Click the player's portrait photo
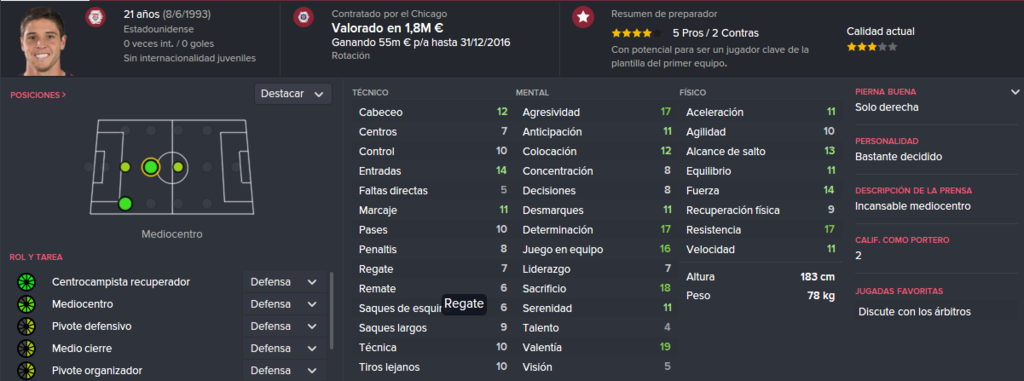The image size is (1024, 381). [x=42, y=40]
